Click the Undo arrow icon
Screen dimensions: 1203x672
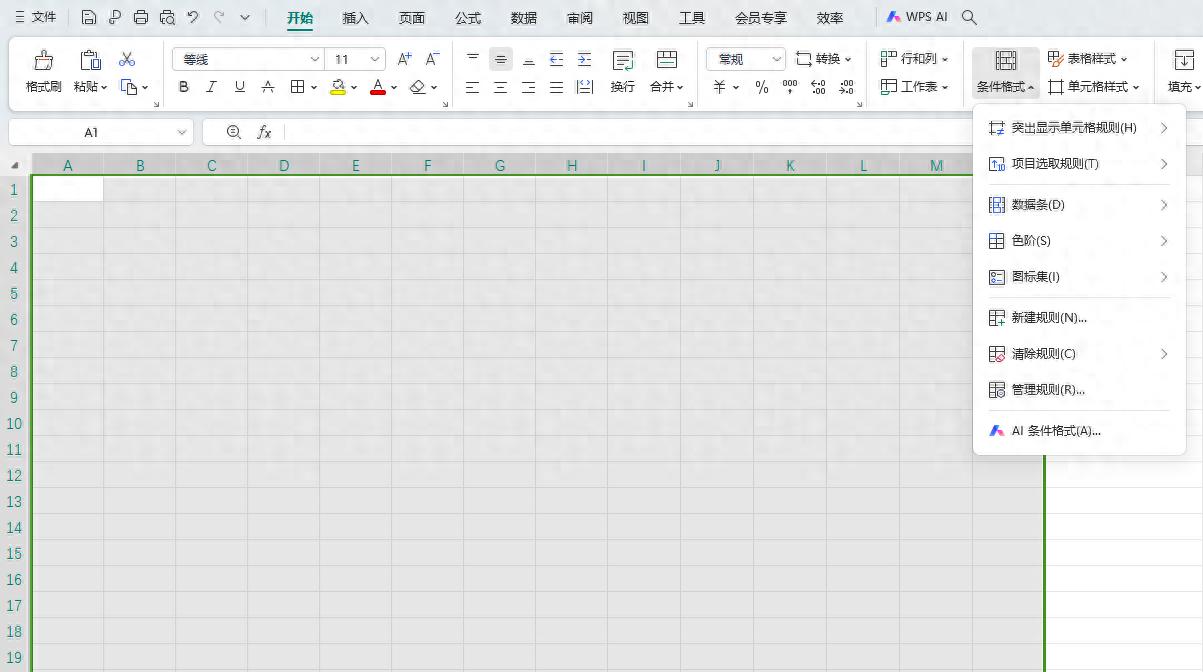tap(193, 18)
